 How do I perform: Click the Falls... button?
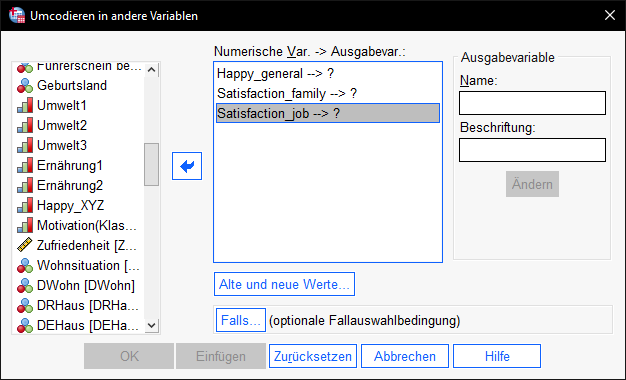point(241,320)
